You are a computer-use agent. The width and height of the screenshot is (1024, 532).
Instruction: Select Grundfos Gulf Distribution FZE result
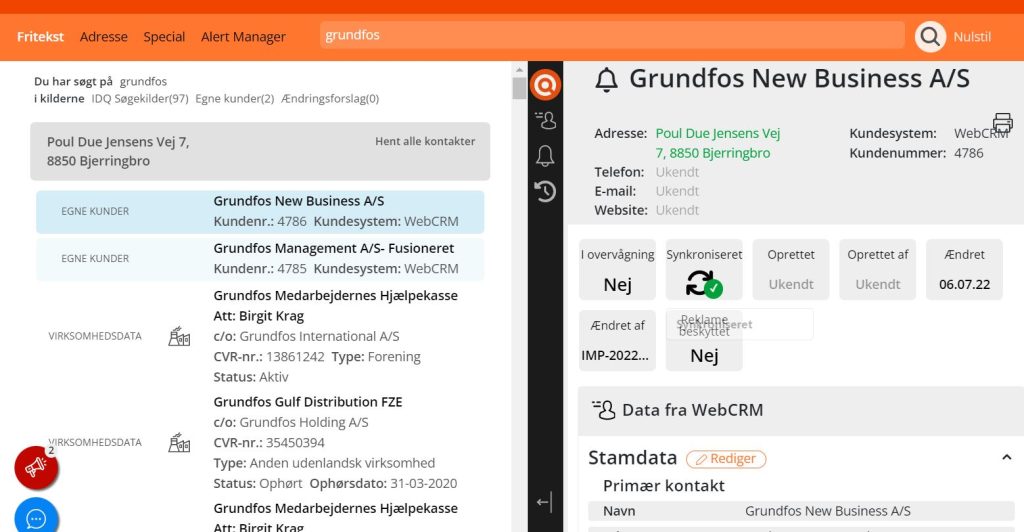(260, 443)
